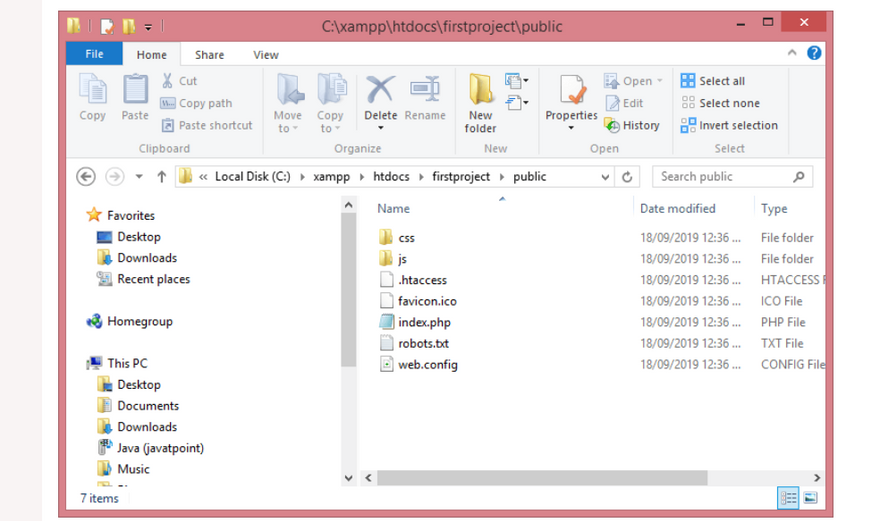Go up one folder level arrow
The image size is (880, 521).
[x=162, y=177]
